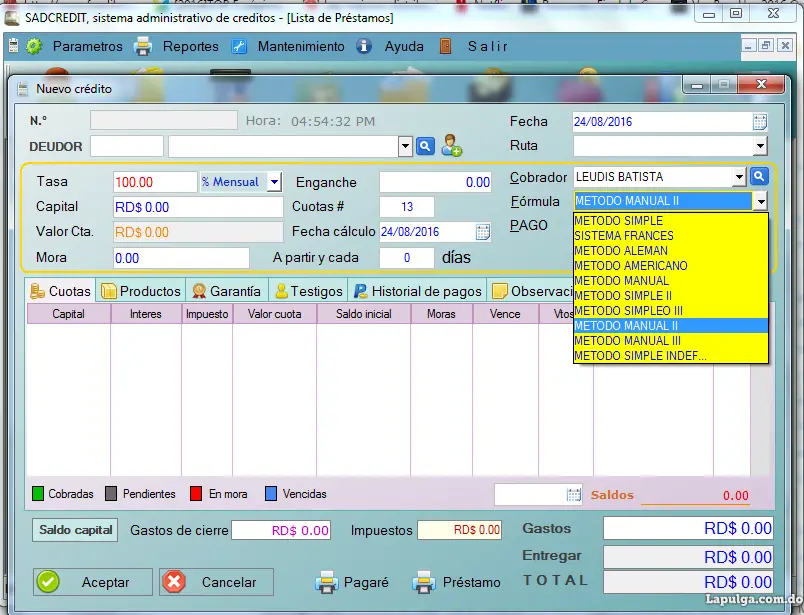Select METODO AMERICANO from the formula list
804x615 pixels.
click(x=671, y=266)
